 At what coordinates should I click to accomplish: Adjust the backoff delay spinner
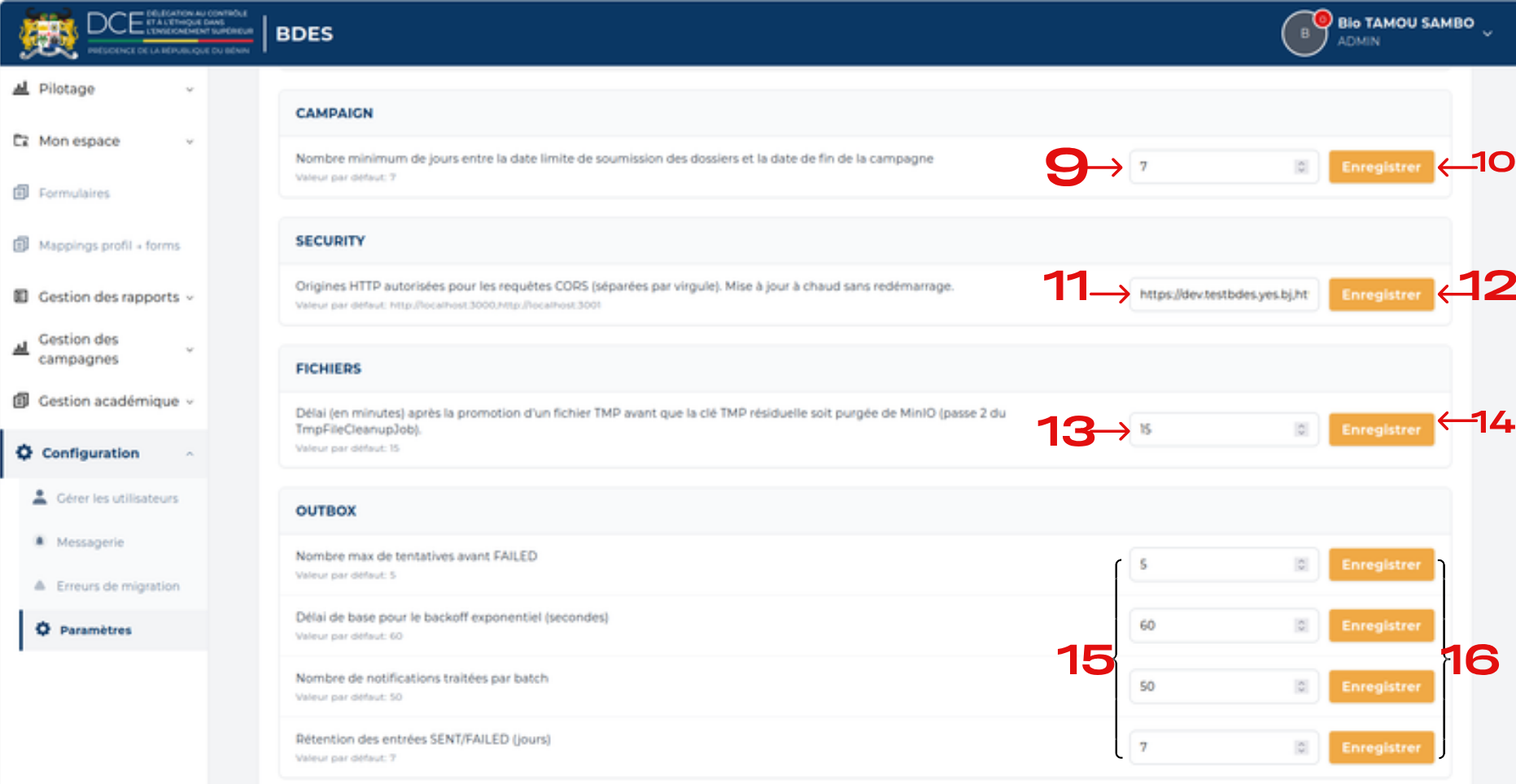tap(1300, 625)
